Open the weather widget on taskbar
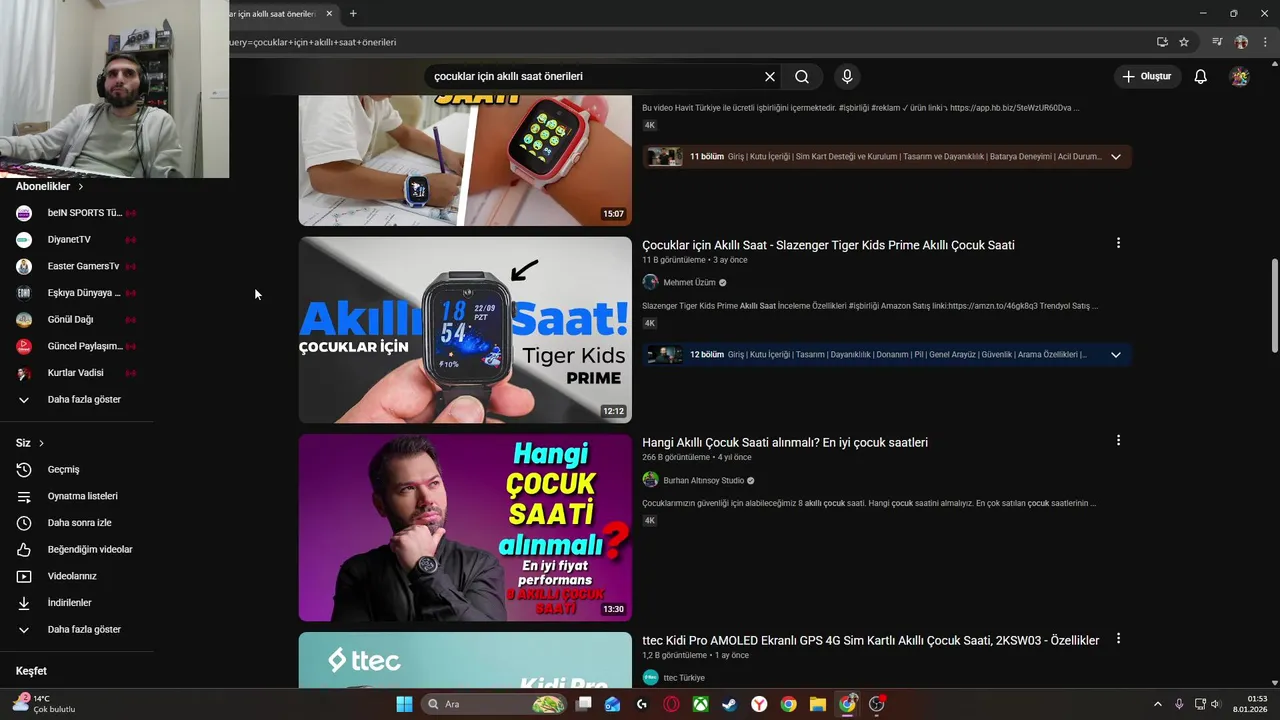 (x=45, y=704)
